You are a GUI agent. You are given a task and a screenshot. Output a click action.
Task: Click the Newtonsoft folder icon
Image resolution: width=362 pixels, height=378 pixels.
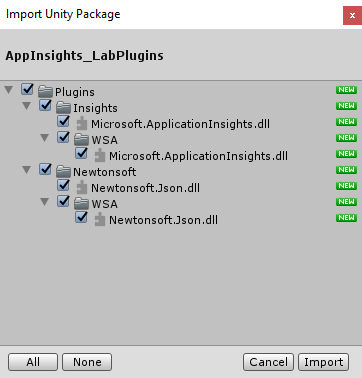[63, 171]
